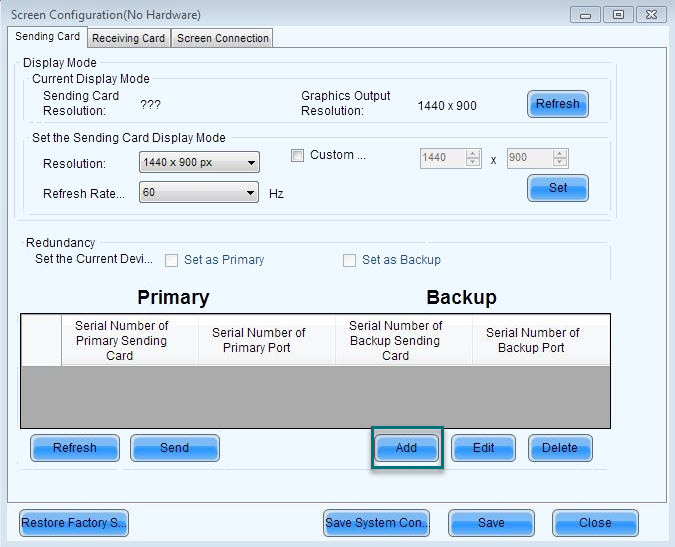Screen dimensions: 675x547
Task: Open the Screen Connection tab
Action: click(222, 38)
